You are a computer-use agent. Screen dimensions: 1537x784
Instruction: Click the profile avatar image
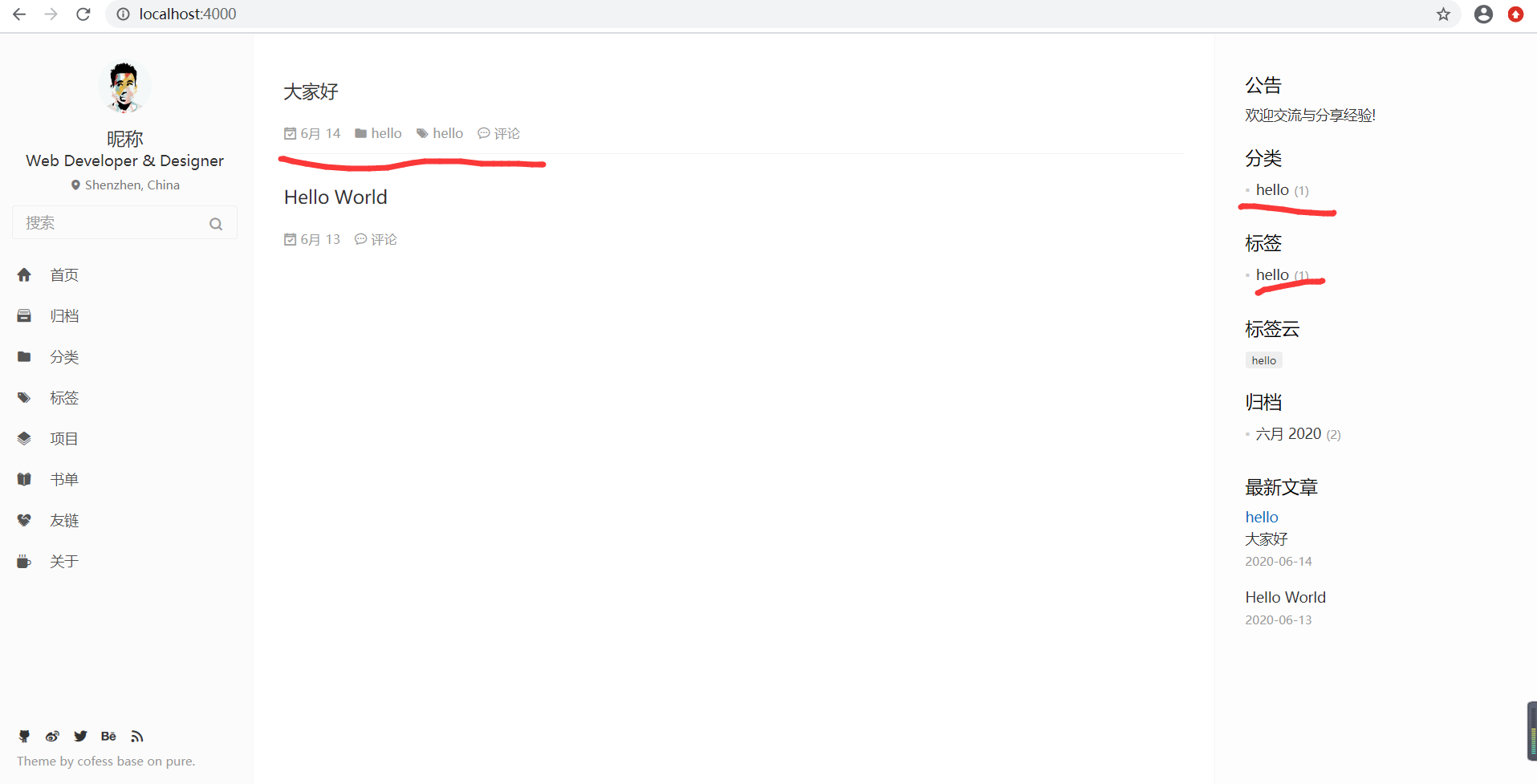pyautogui.click(x=124, y=87)
